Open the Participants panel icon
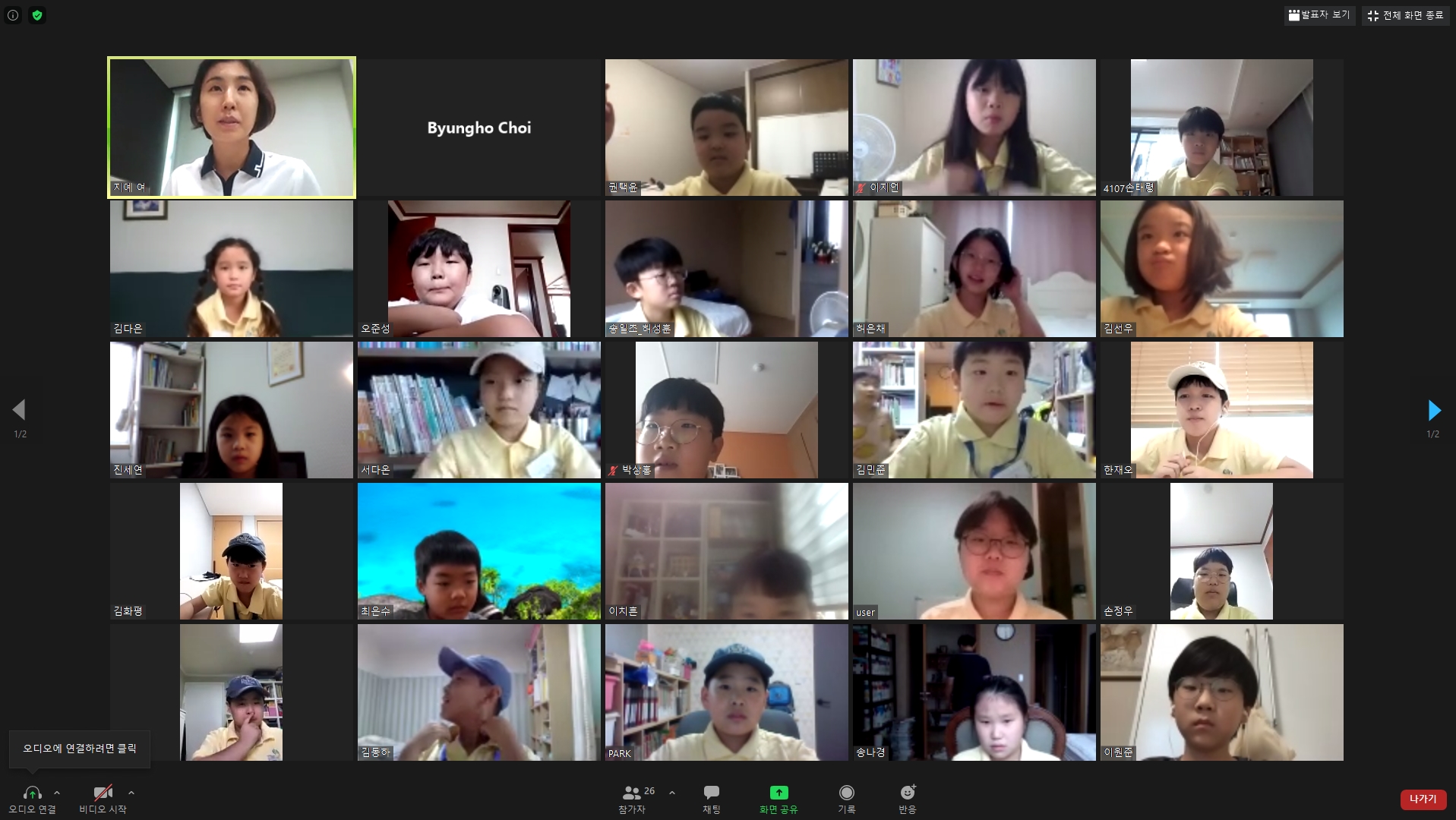The height and width of the screenshot is (820, 1456). pos(631,793)
